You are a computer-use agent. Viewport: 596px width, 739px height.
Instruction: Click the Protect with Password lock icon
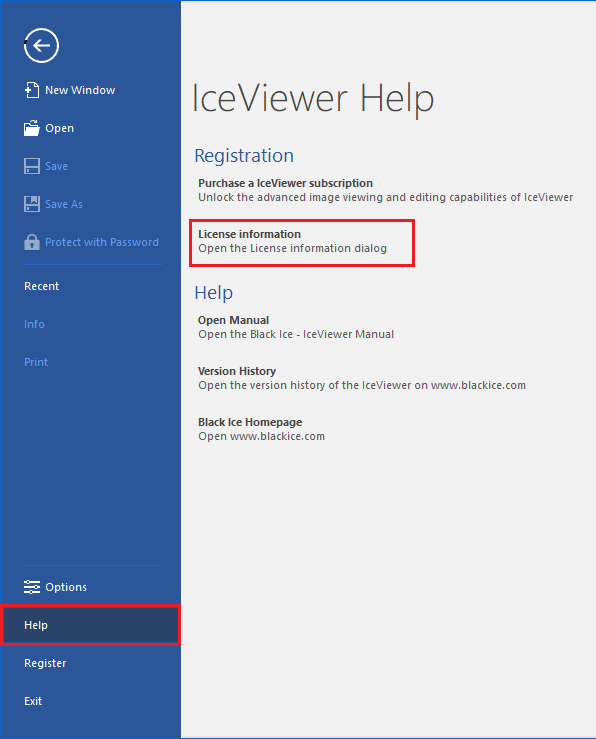point(32,242)
